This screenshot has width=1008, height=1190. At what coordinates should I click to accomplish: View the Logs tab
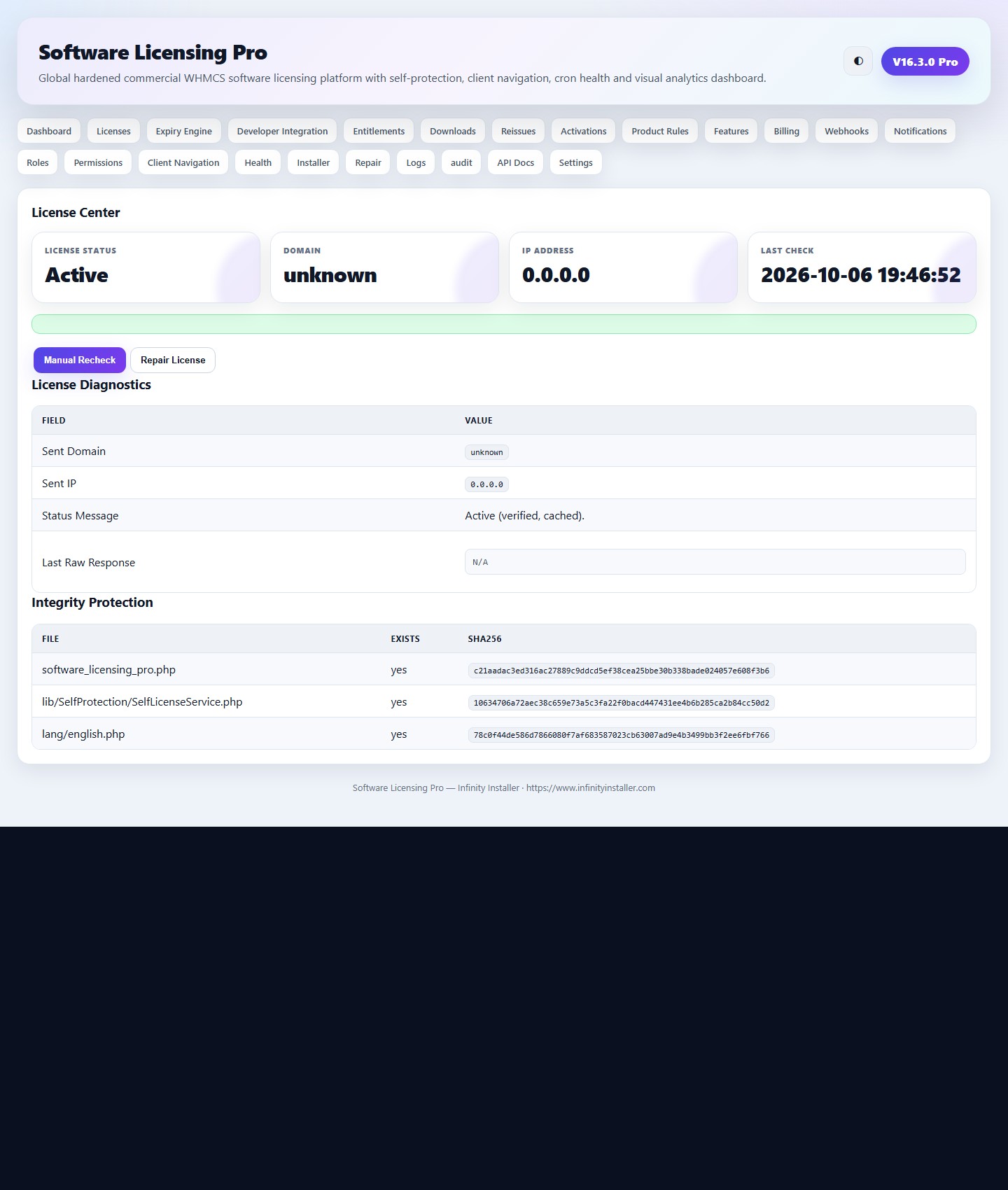(416, 162)
